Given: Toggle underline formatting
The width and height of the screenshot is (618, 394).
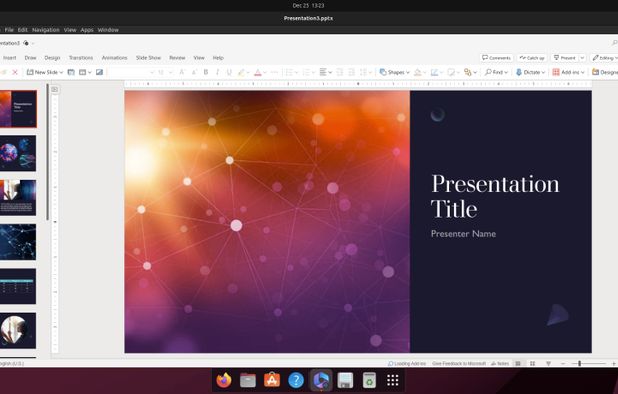Looking at the screenshot, I should (229, 72).
